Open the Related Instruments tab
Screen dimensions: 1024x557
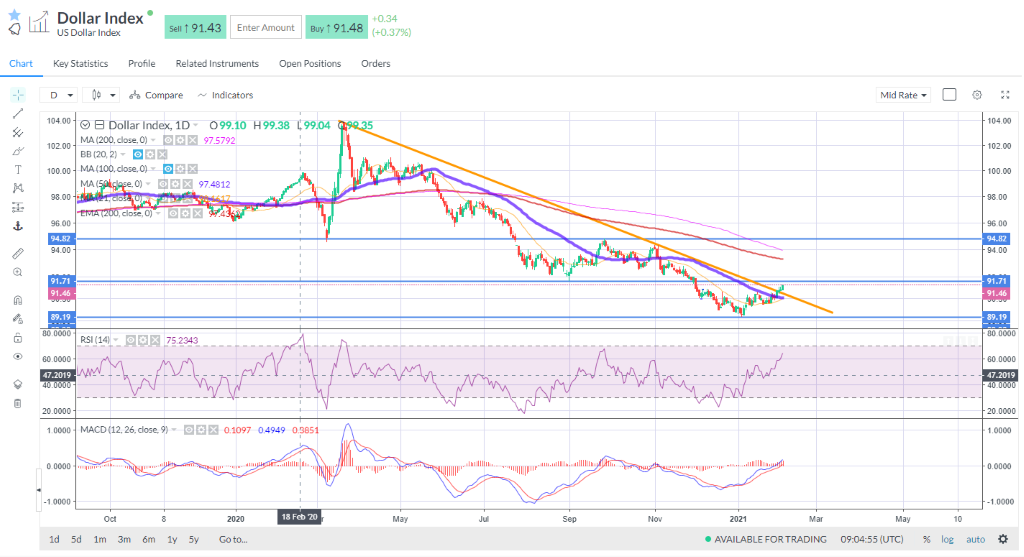tap(217, 64)
